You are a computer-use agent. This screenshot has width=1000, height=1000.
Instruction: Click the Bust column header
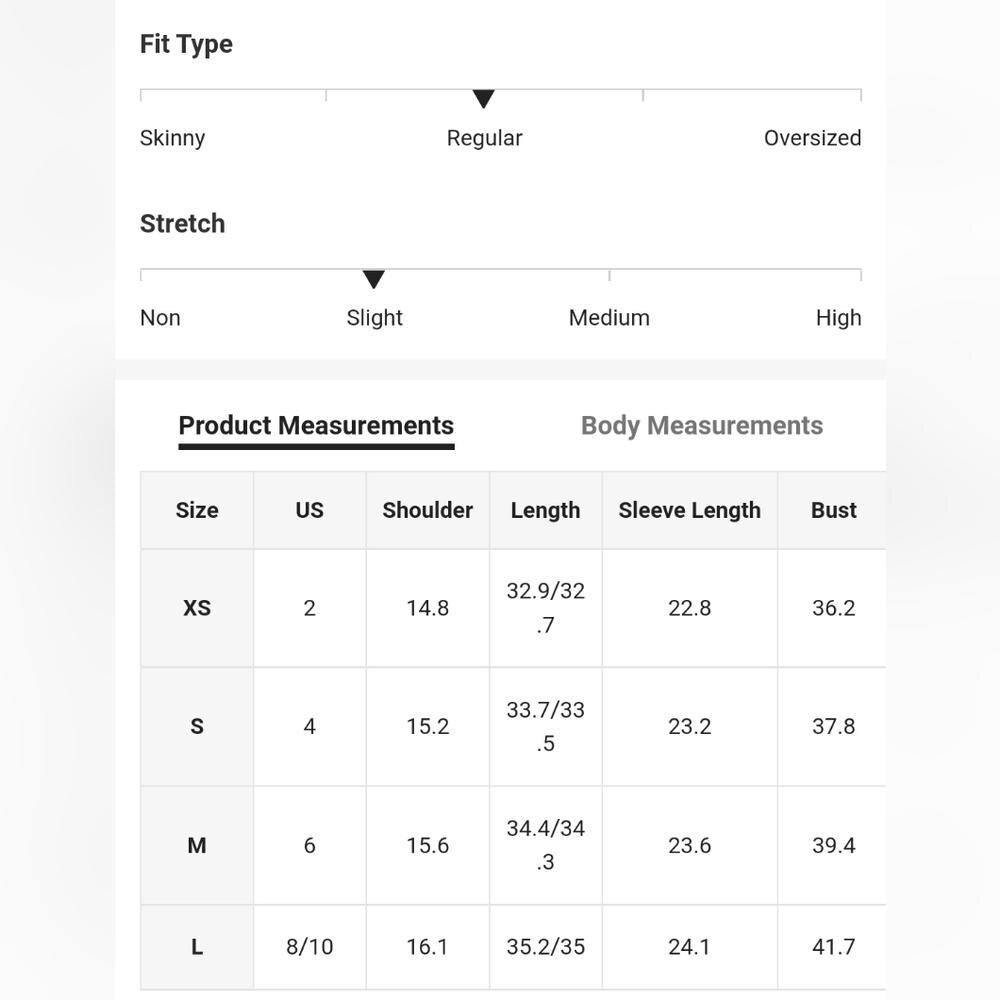(x=833, y=510)
